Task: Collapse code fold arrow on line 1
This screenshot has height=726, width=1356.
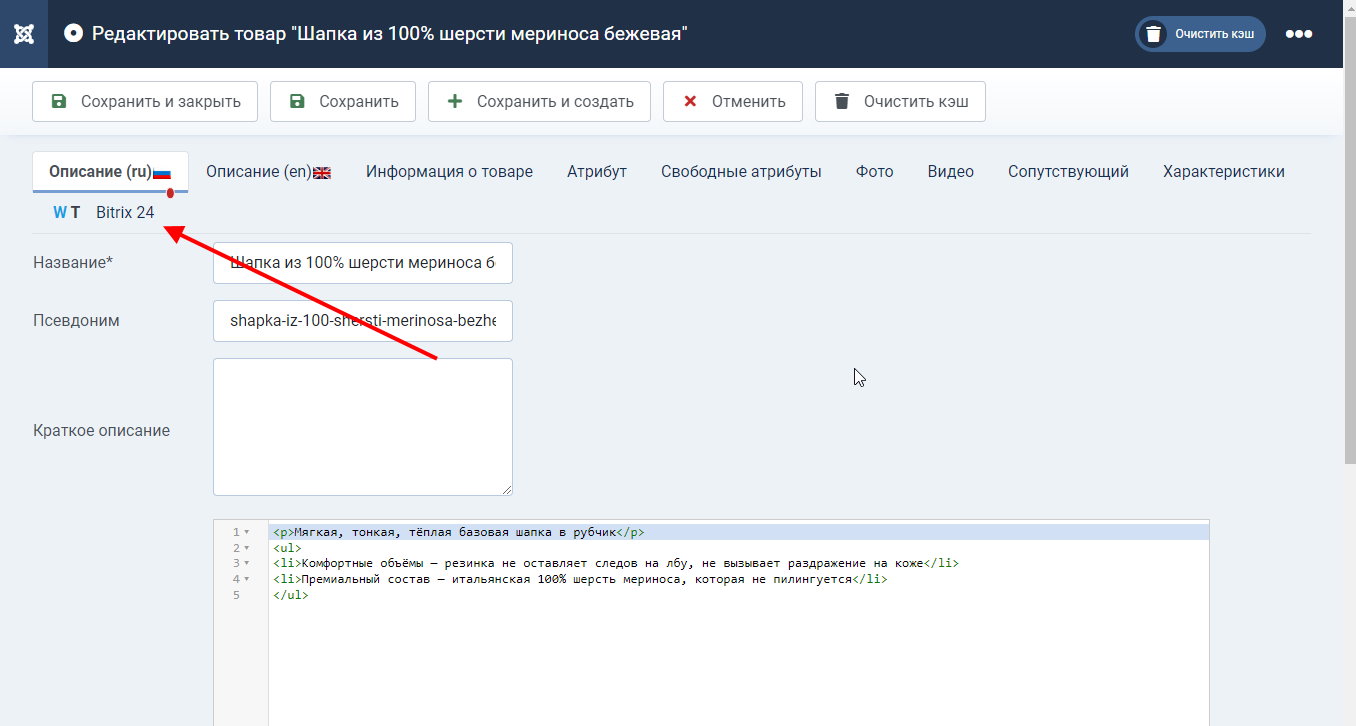Action: (247, 532)
